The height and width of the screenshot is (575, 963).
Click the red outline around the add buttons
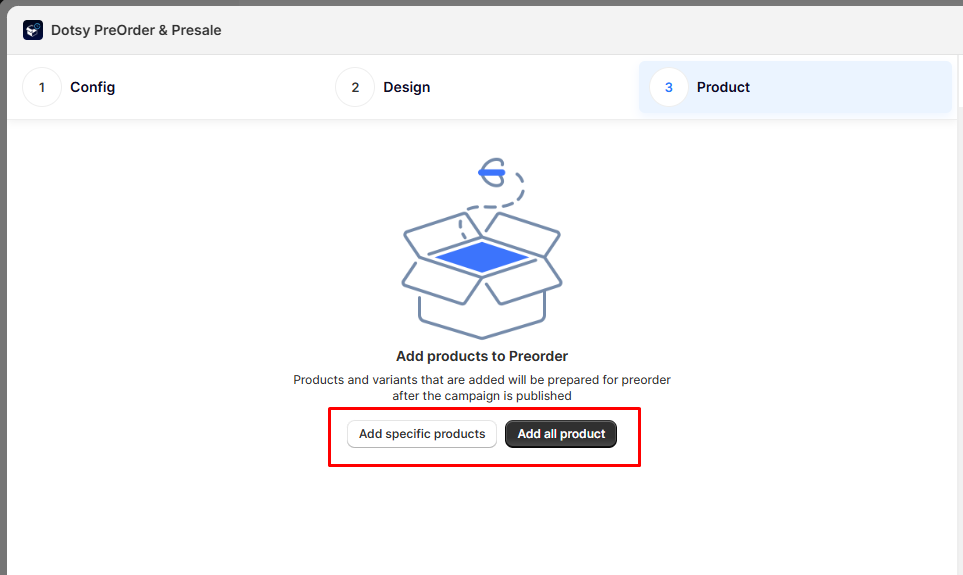330,437
